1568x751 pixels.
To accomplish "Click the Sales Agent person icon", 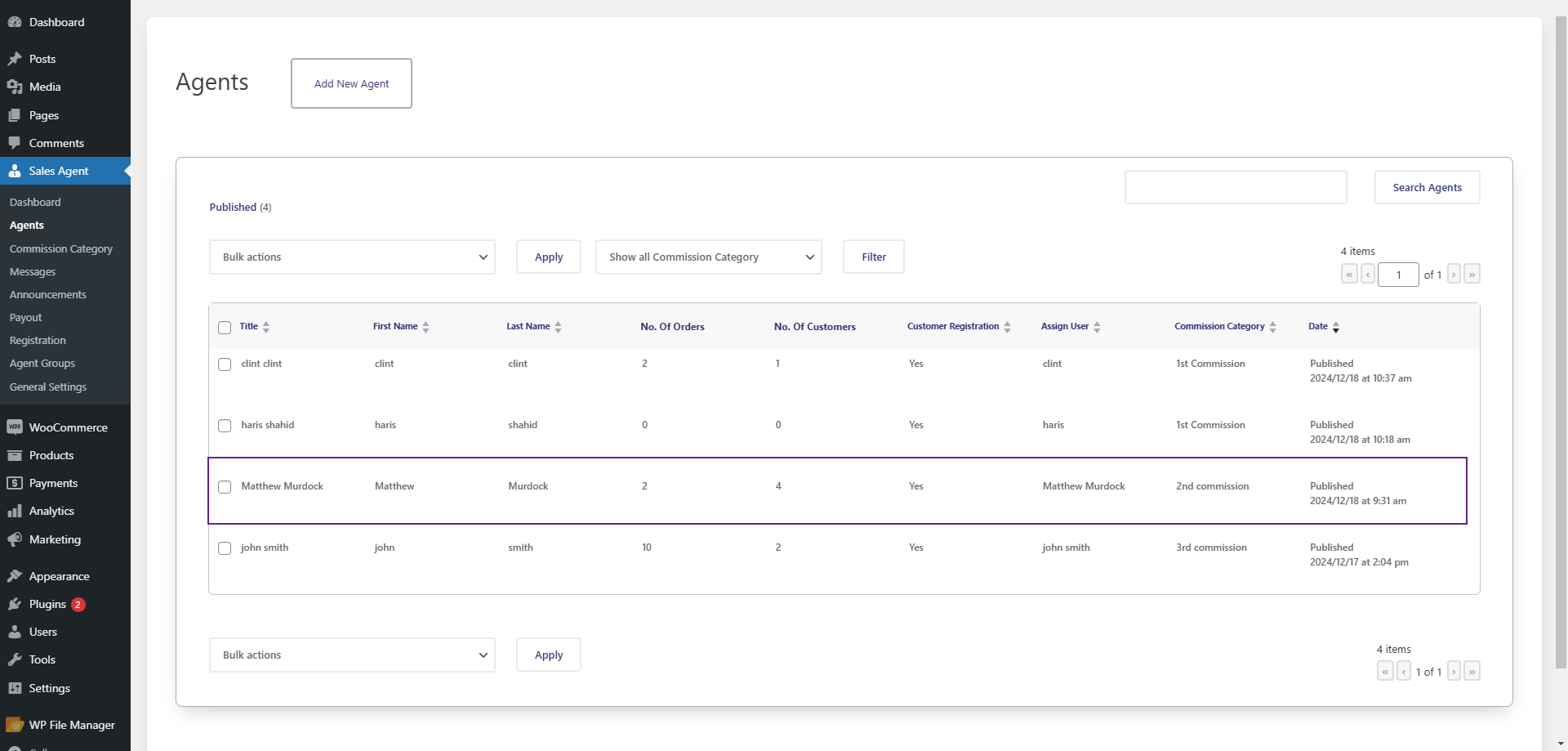I will 15,171.
